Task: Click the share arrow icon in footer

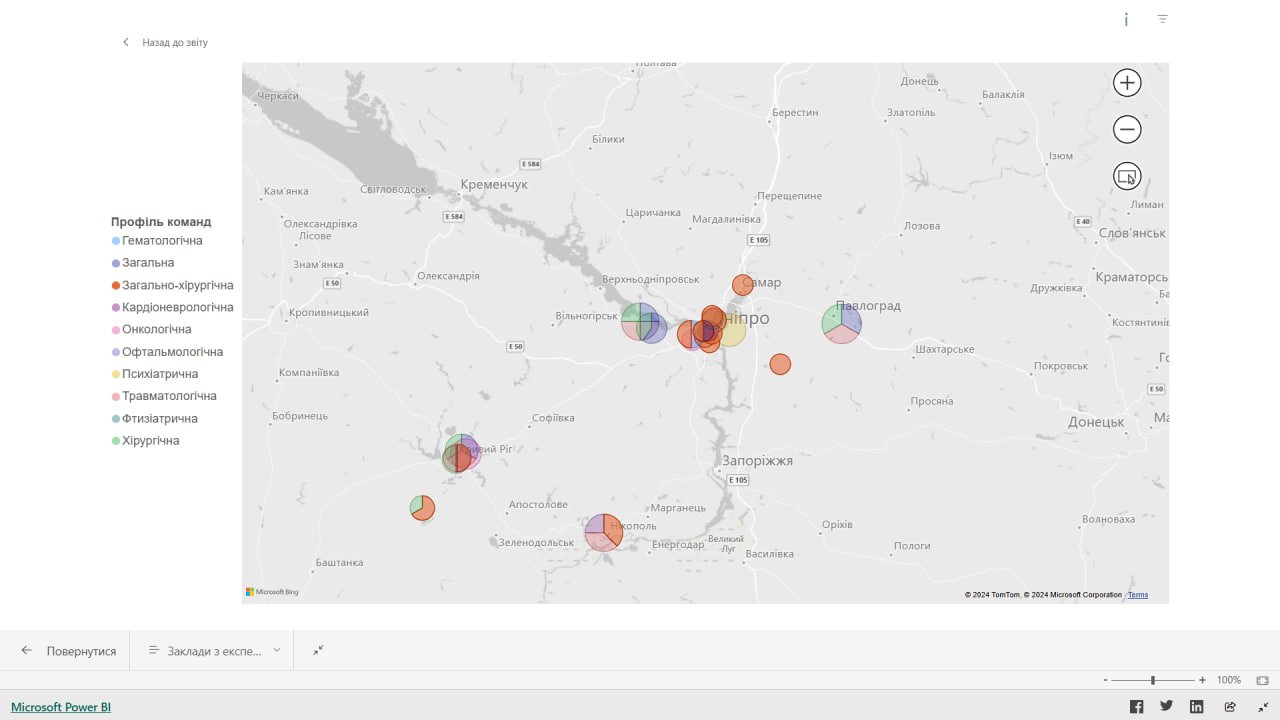Action: point(1230,707)
